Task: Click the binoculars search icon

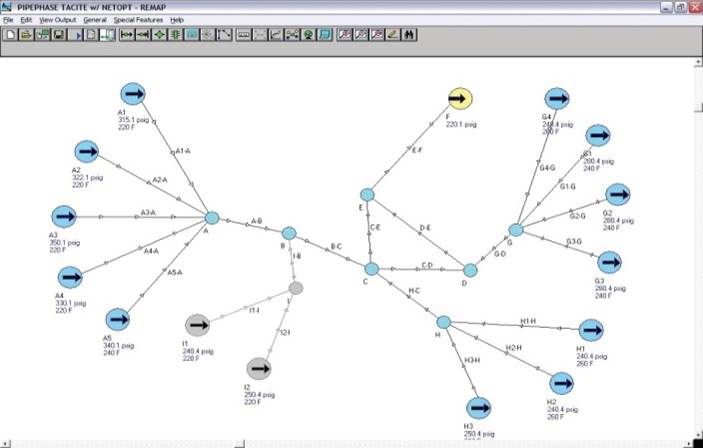Action: (x=409, y=35)
